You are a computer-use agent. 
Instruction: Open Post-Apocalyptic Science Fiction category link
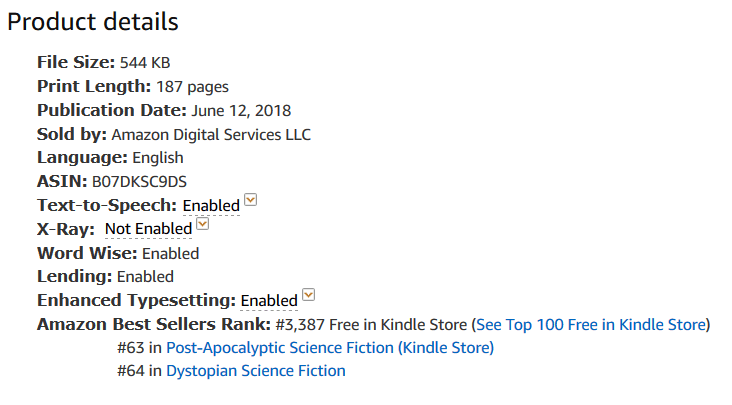(x=329, y=348)
